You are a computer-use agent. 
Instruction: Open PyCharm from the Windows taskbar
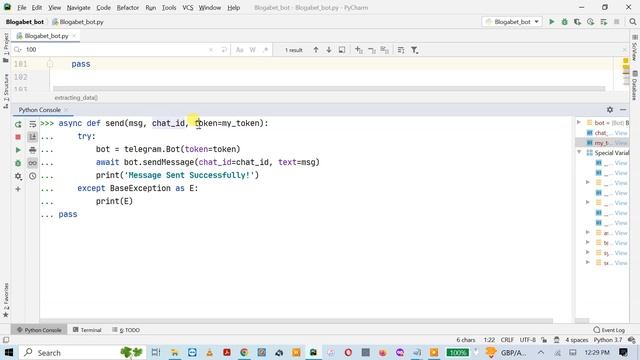pyautogui.click(x=313, y=352)
